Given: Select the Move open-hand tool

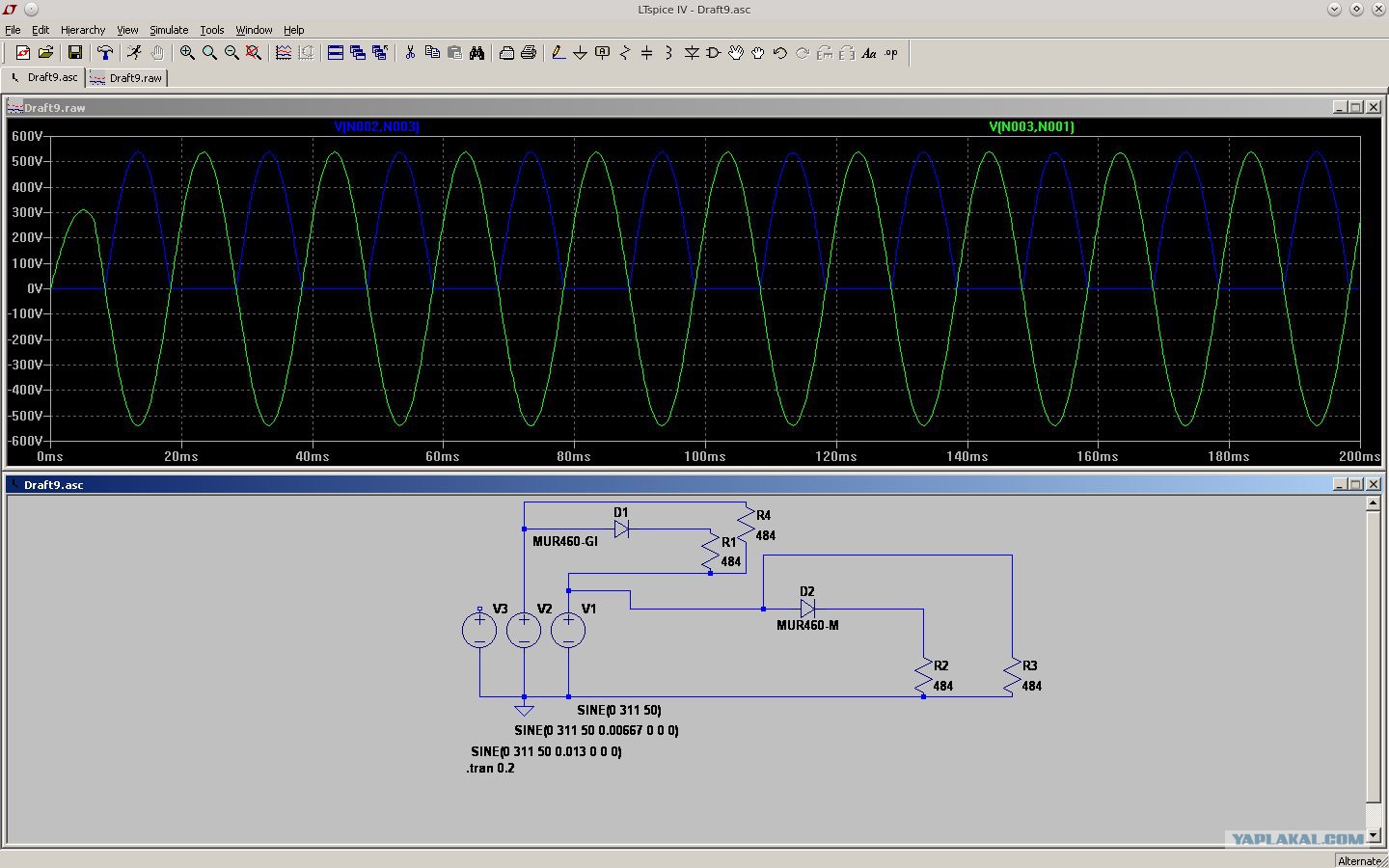Looking at the screenshot, I should [x=736, y=53].
